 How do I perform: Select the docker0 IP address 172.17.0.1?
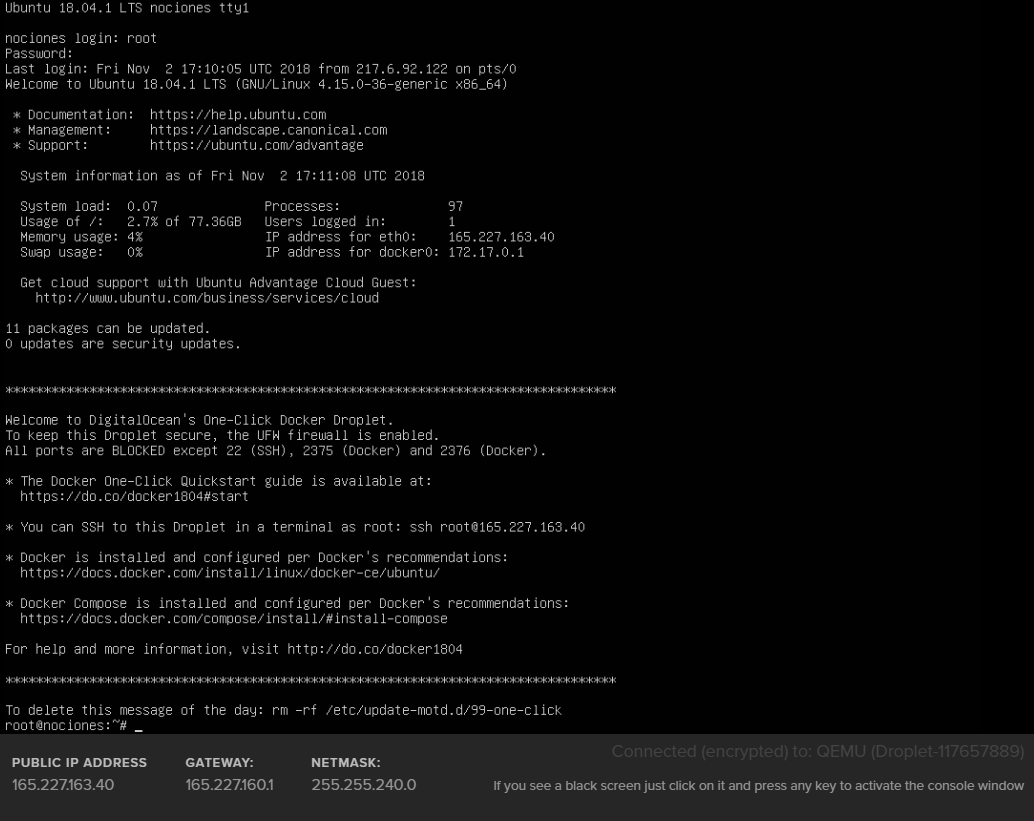[x=486, y=252]
